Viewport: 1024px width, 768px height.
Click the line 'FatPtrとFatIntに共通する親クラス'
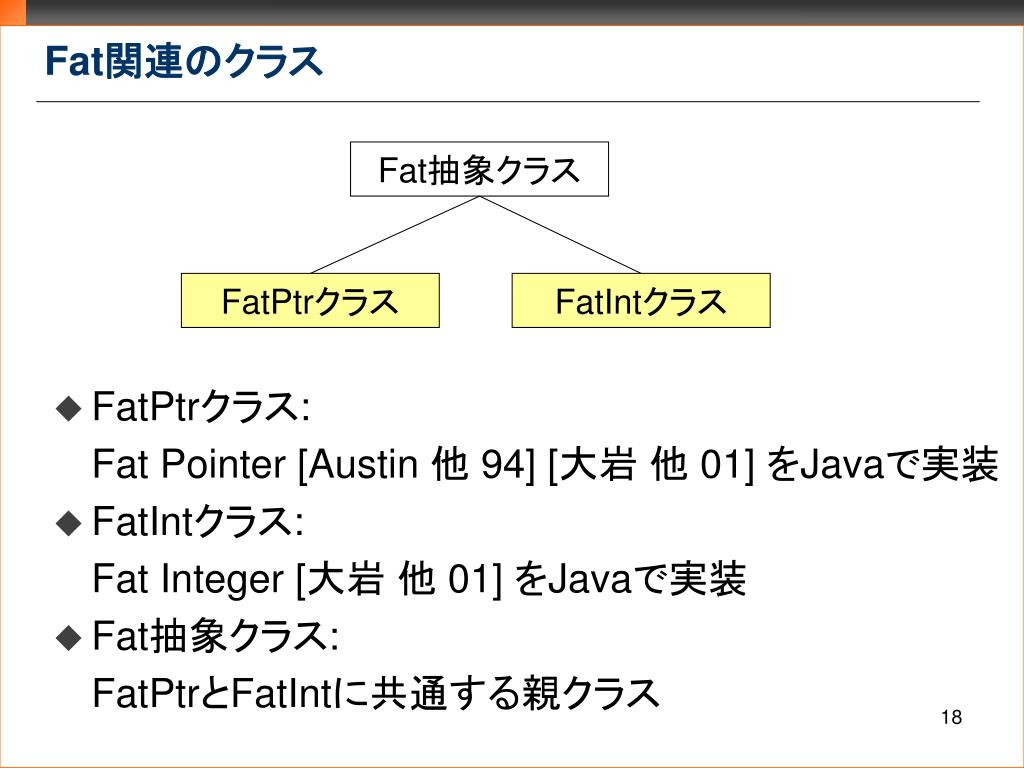(x=376, y=693)
